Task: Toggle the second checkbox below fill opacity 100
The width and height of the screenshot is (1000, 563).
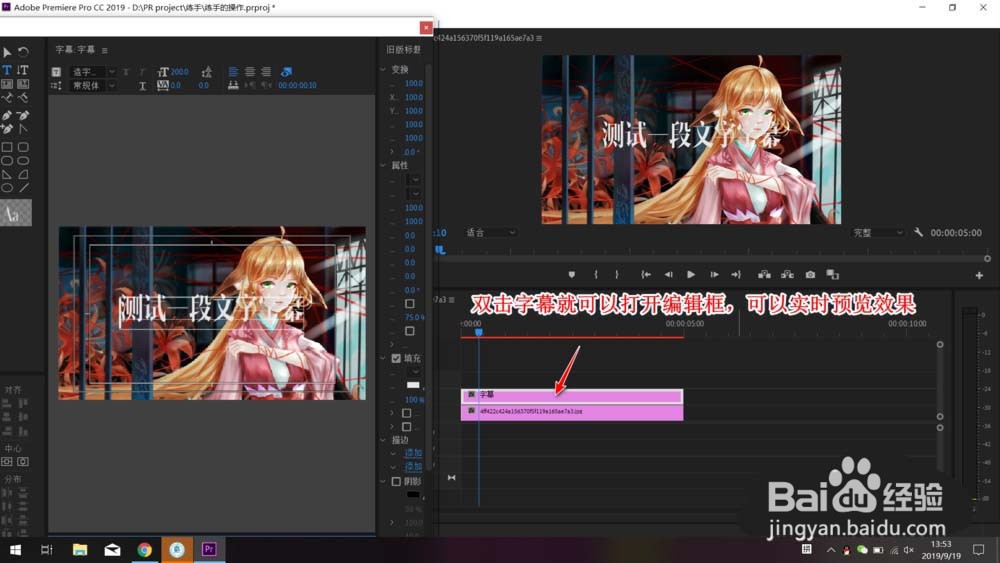Action: tap(406, 427)
